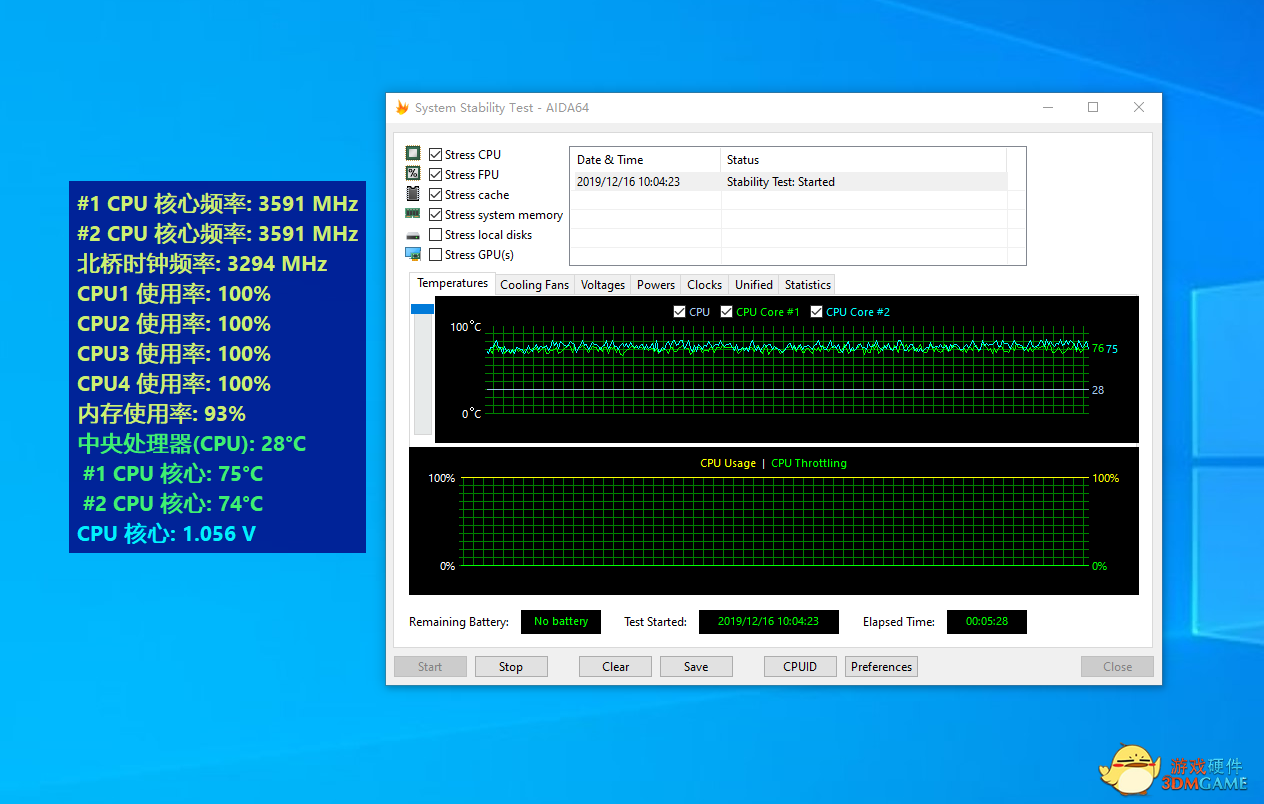Uncheck the Stress CPU checkbox
The image size is (1264, 804).
click(436, 155)
